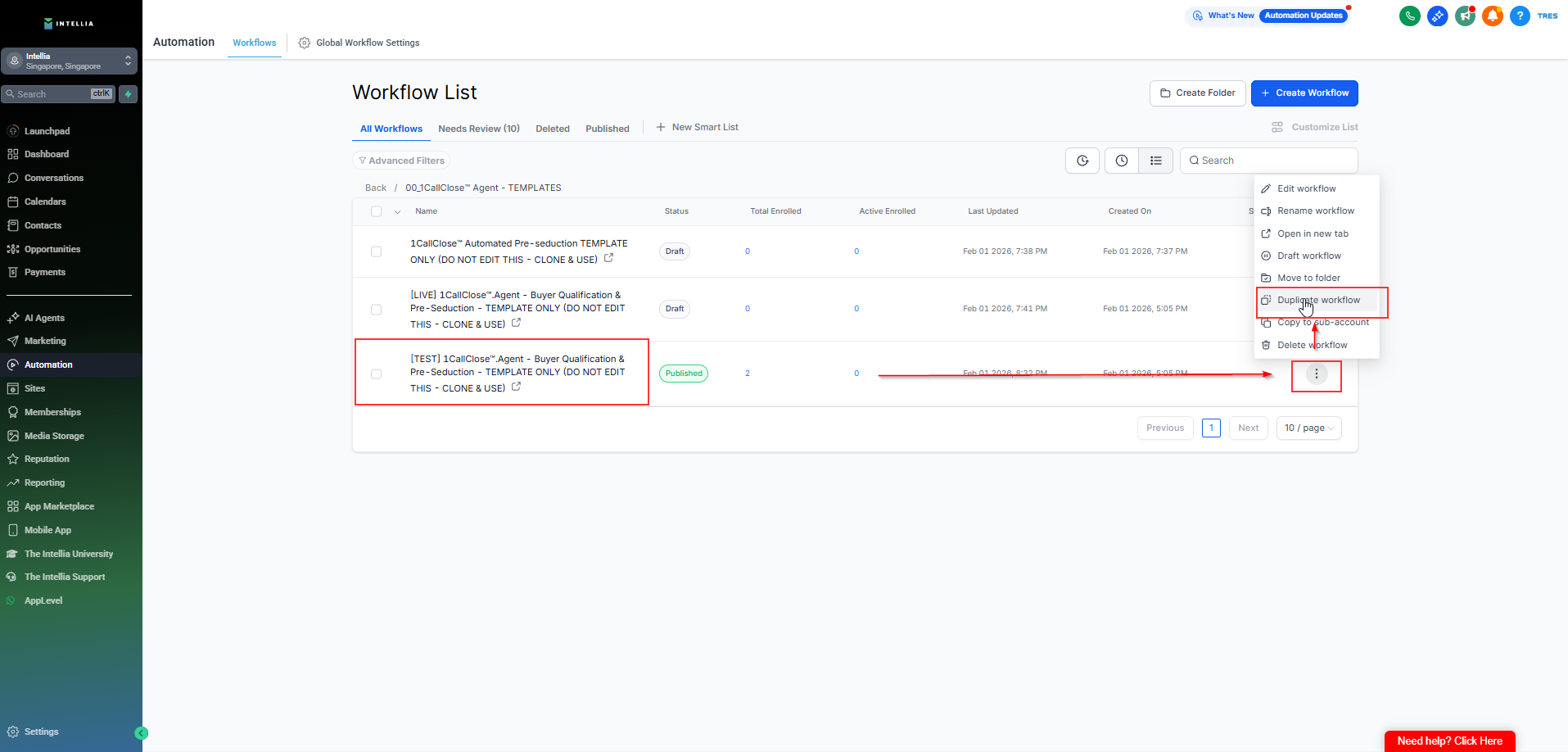Open the three-dot menu for the [TEST] workflow
The height and width of the screenshot is (752, 1568).
click(x=1317, y=374)
